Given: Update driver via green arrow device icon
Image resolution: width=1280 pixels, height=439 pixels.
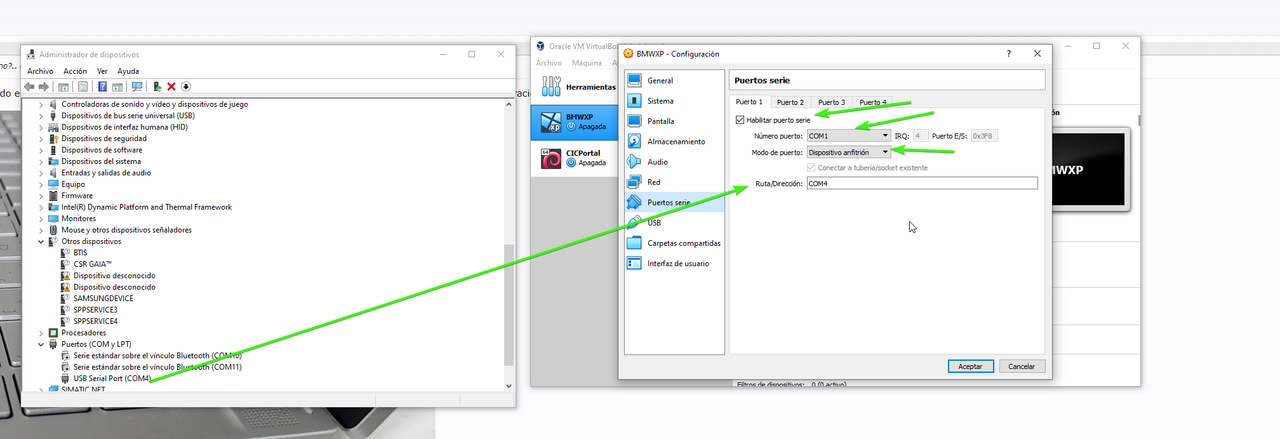Looking at the screenshot, I should coord(157,87).
